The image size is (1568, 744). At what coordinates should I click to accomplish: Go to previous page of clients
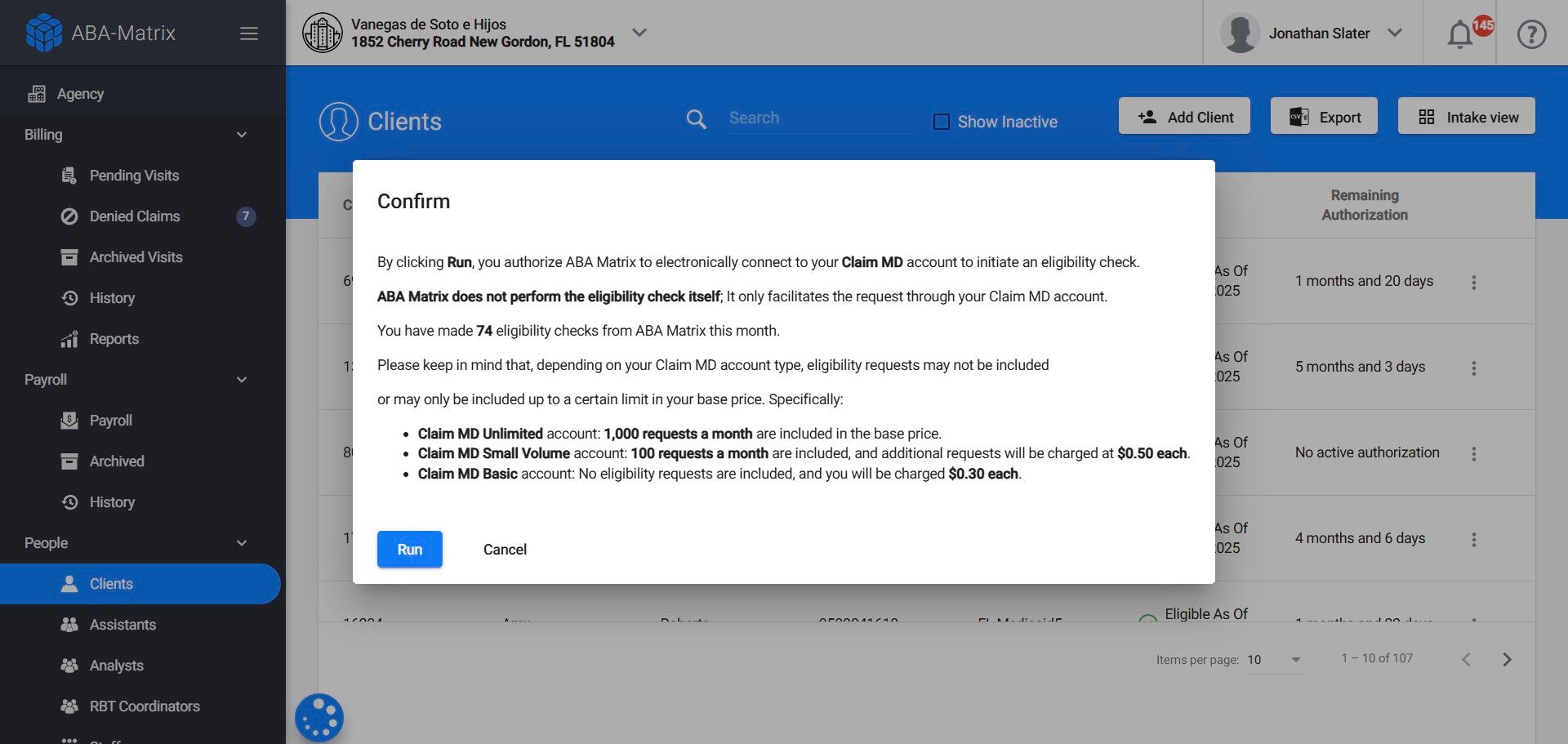coord(1467,660)
